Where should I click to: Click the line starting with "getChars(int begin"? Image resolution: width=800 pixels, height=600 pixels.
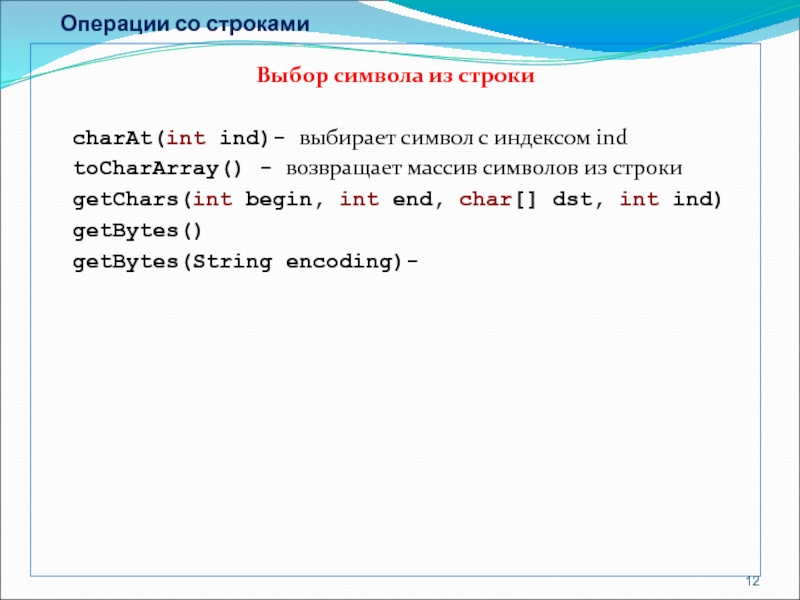click(397, 199)
